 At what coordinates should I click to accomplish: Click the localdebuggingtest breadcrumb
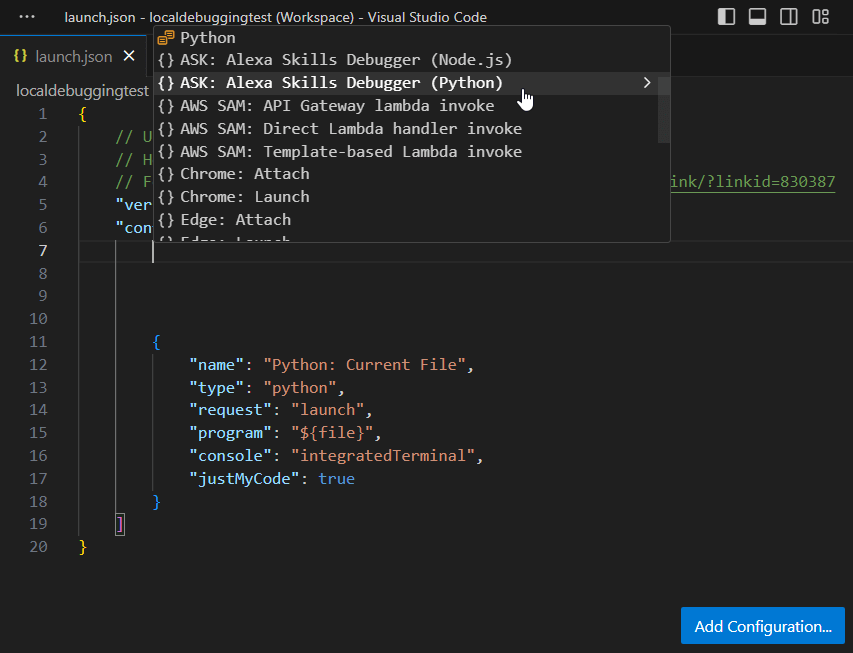pyautogui.click(x=82, y=91)
